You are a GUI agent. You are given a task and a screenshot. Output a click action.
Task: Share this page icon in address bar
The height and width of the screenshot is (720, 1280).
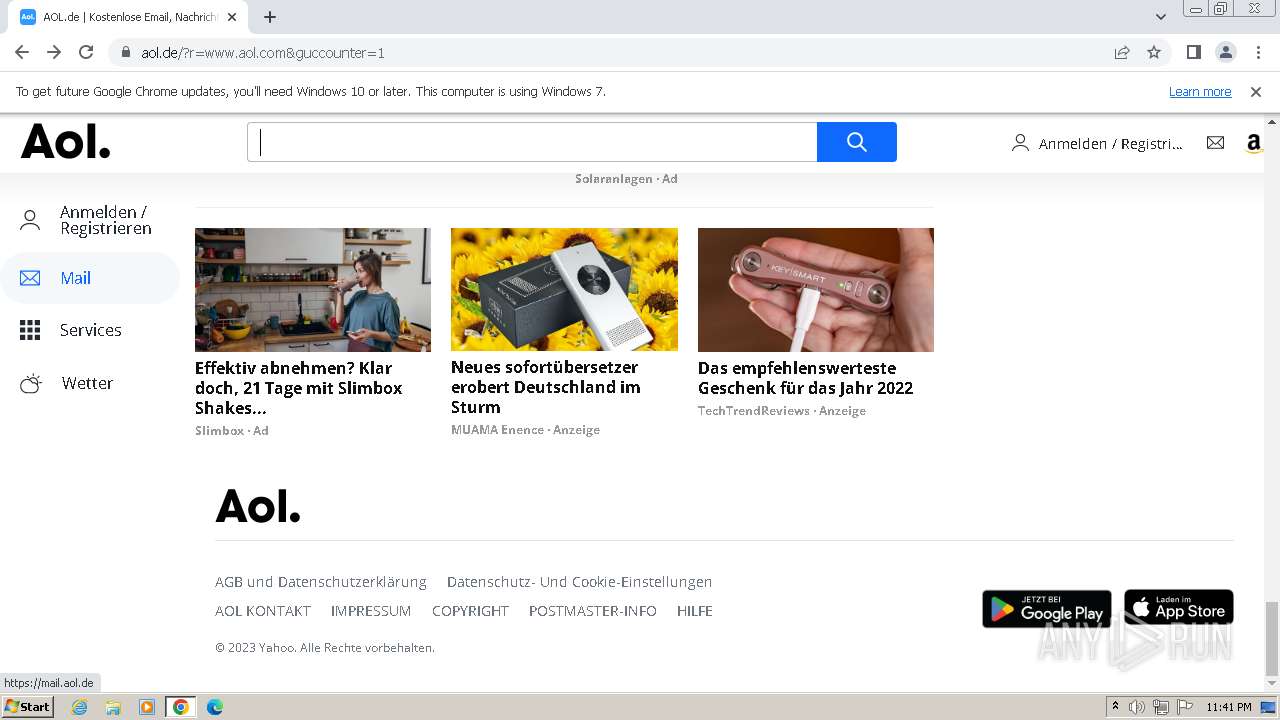(1122, 53)
